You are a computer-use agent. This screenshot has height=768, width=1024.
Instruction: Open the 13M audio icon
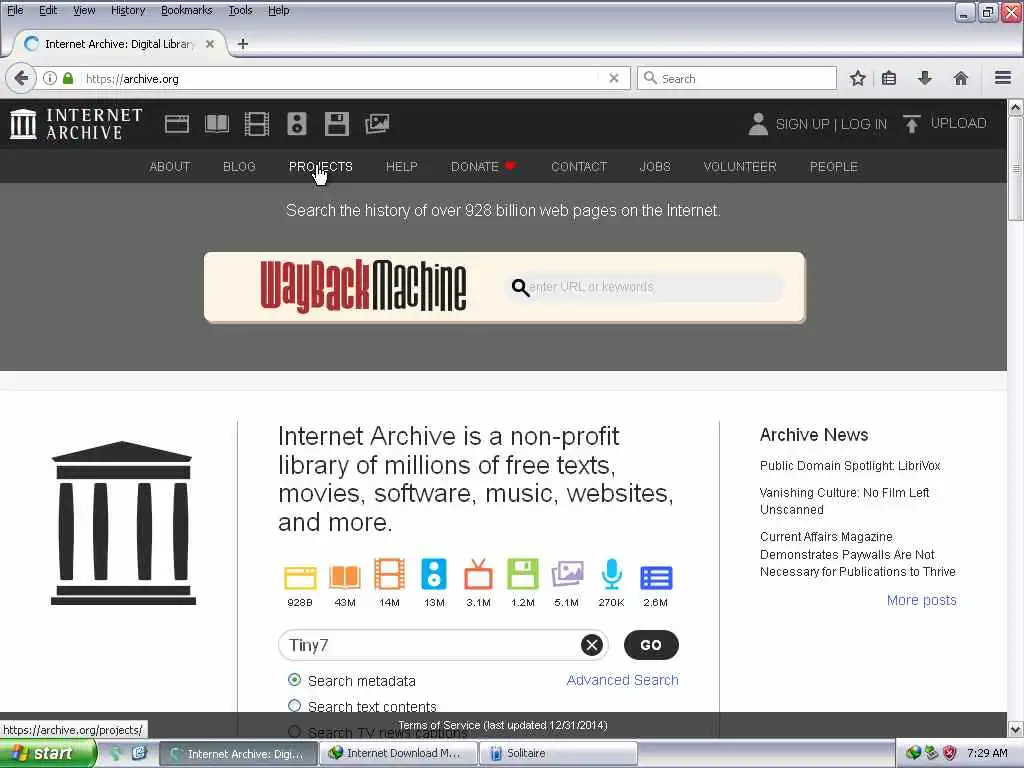(434, 575)
